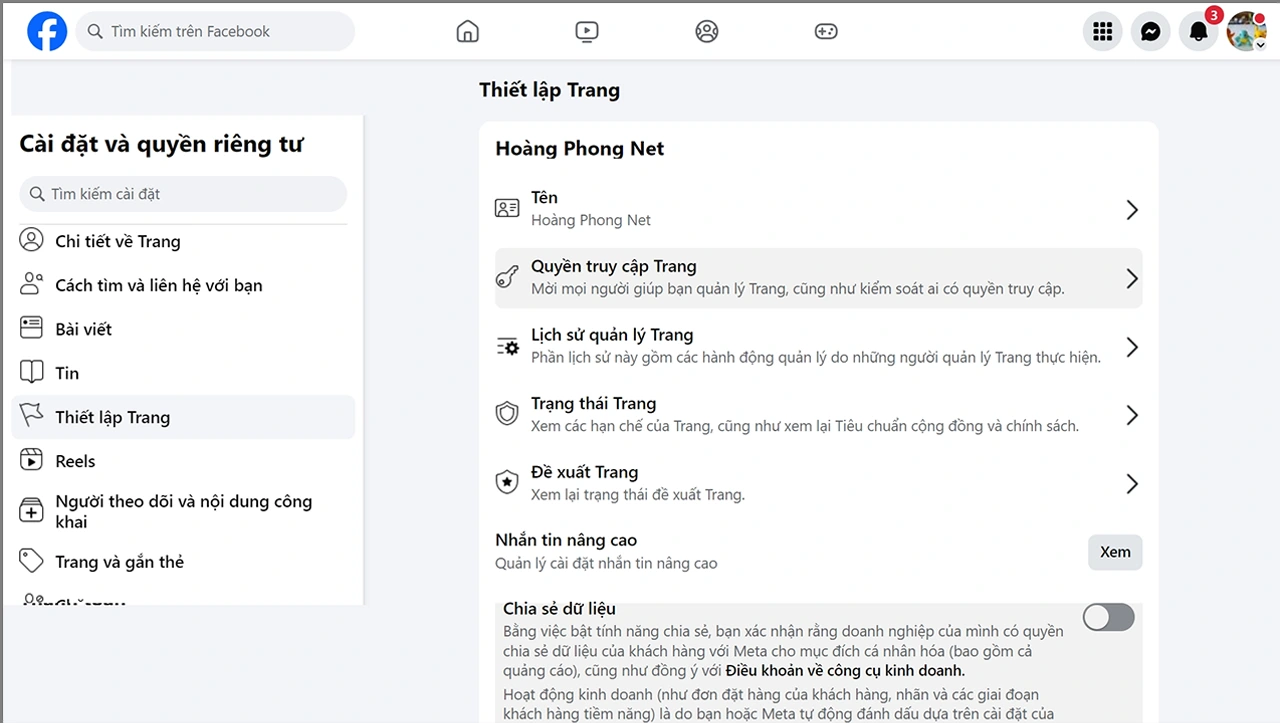1280x723 pixels.
Task: Open the Home feed icon
Action: coord(467,31)
